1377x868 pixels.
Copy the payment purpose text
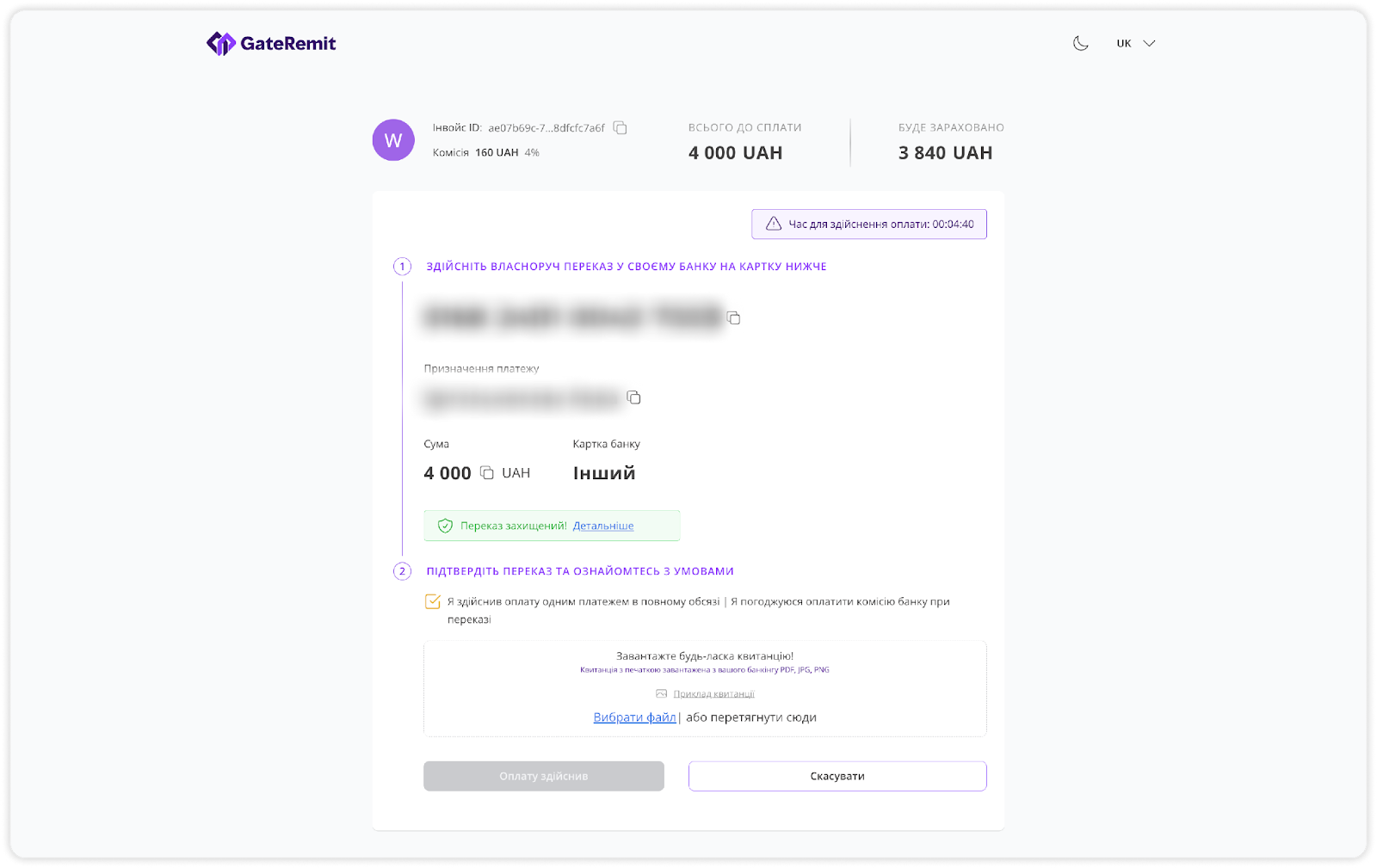634,397
